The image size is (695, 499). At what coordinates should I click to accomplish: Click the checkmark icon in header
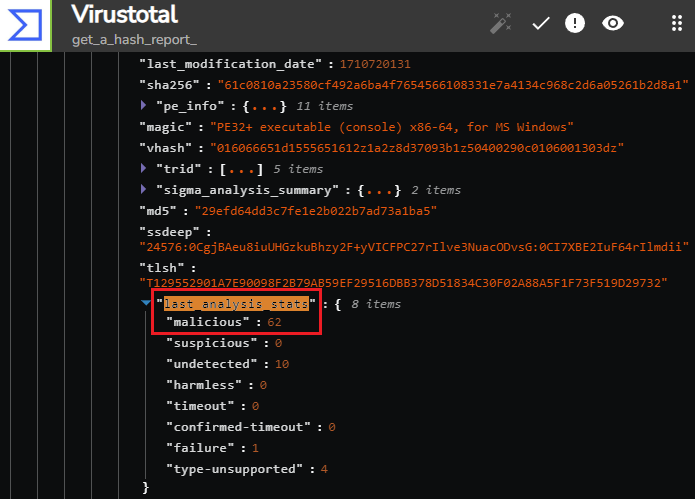click(540, 23)
